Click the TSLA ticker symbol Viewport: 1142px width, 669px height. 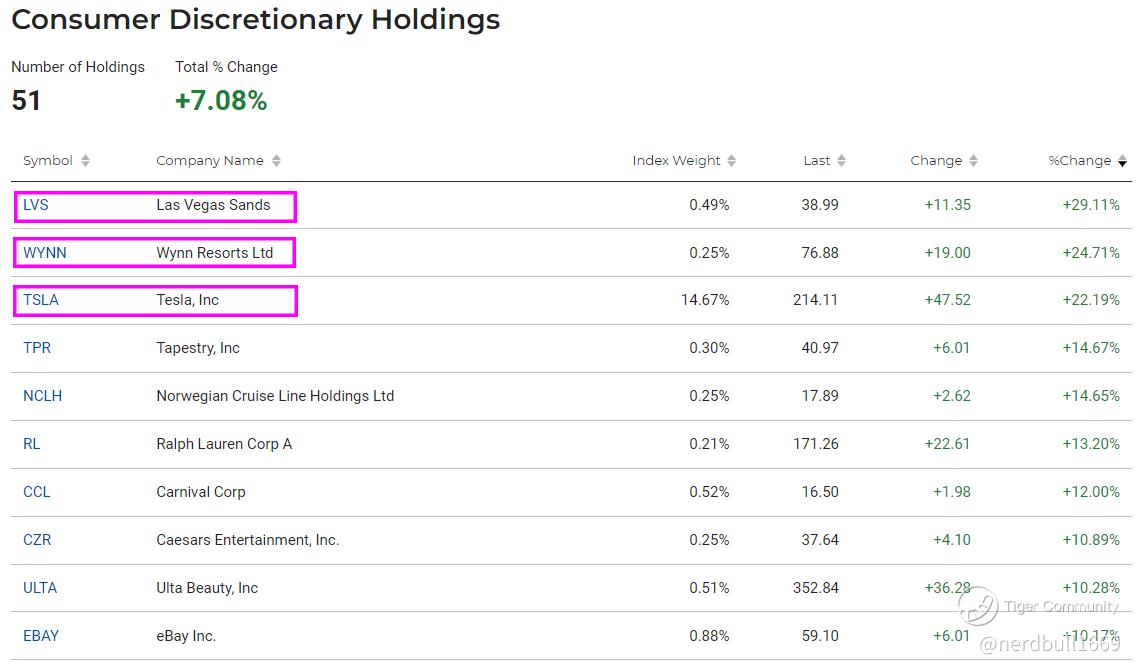[41, 300]
